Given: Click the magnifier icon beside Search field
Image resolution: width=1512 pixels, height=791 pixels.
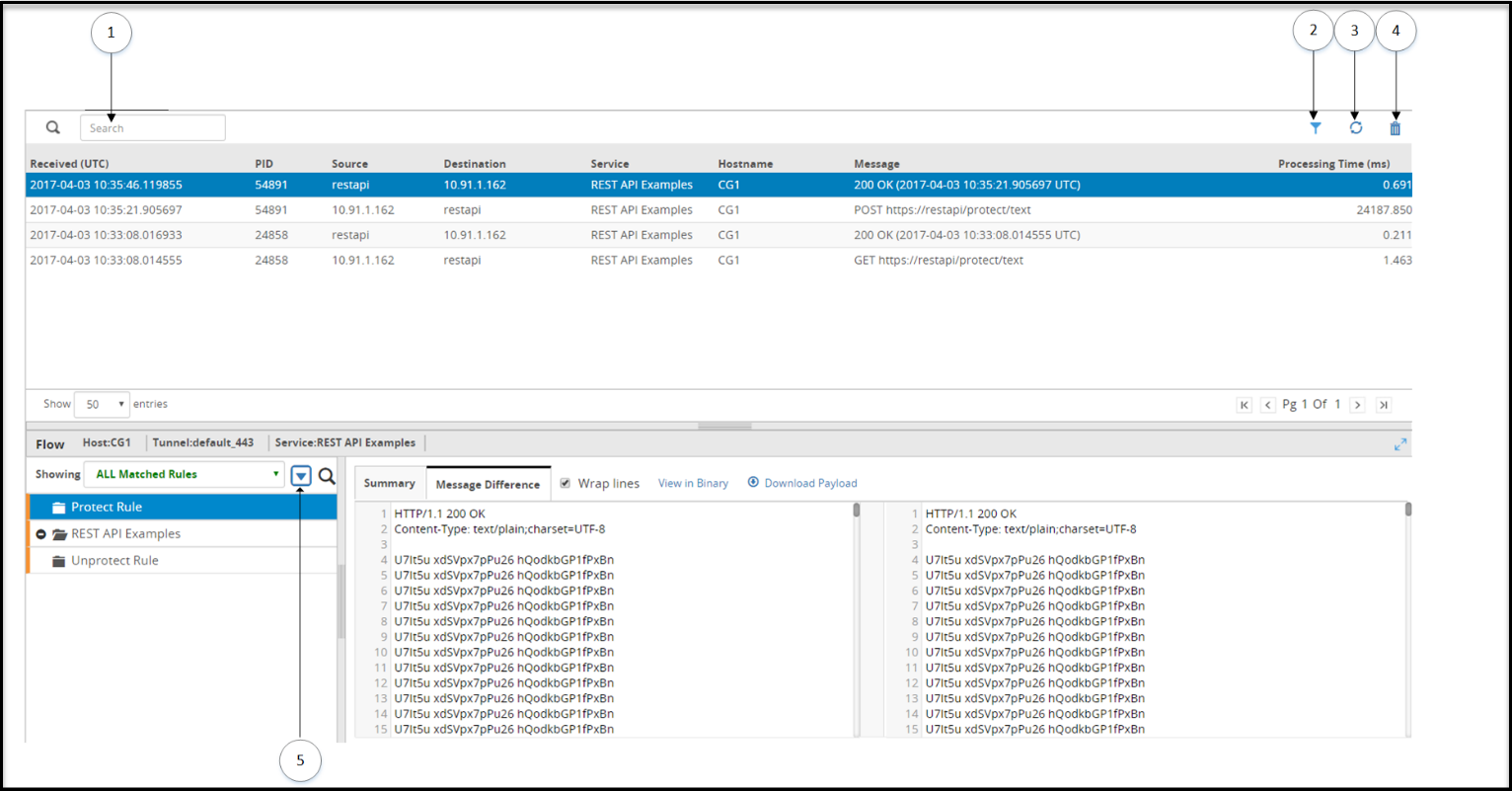Looking at the screenshot, I should coord(53,127).
